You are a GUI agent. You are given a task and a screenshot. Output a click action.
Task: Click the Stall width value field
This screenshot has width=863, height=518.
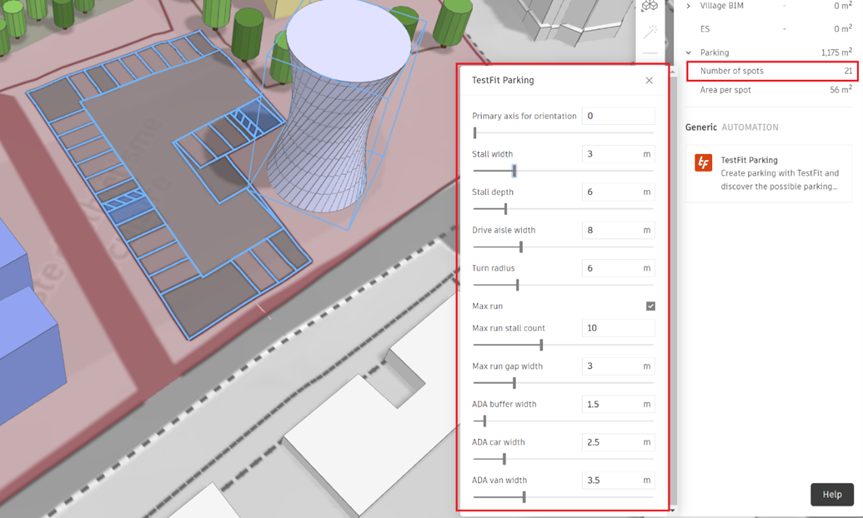(618, 154)
